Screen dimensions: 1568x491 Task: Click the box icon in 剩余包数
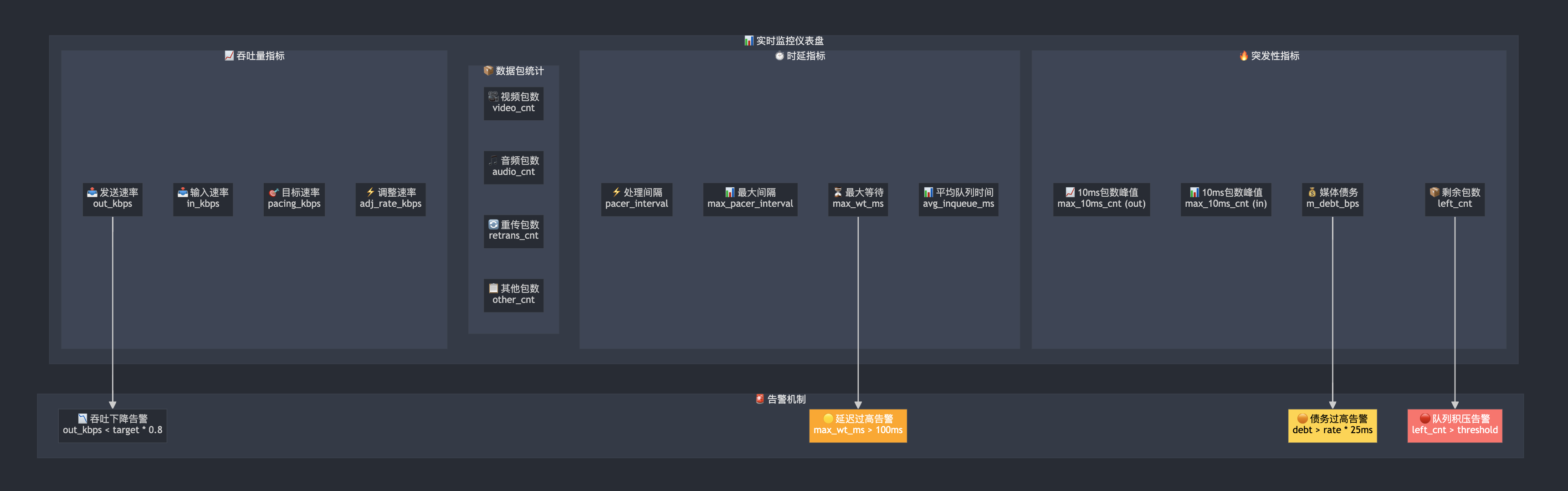pos(1434,192)
